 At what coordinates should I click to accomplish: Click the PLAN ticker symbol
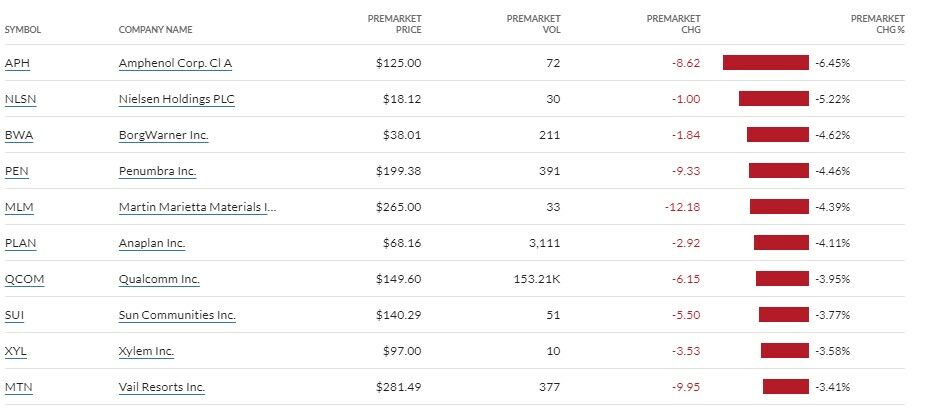pyautogui.click(x=20, y=243)
